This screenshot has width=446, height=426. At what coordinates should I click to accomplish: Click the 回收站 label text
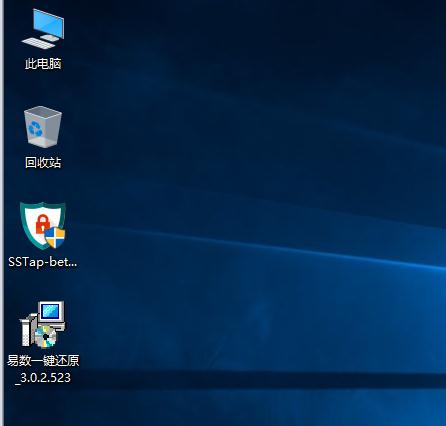pos(43,163)
